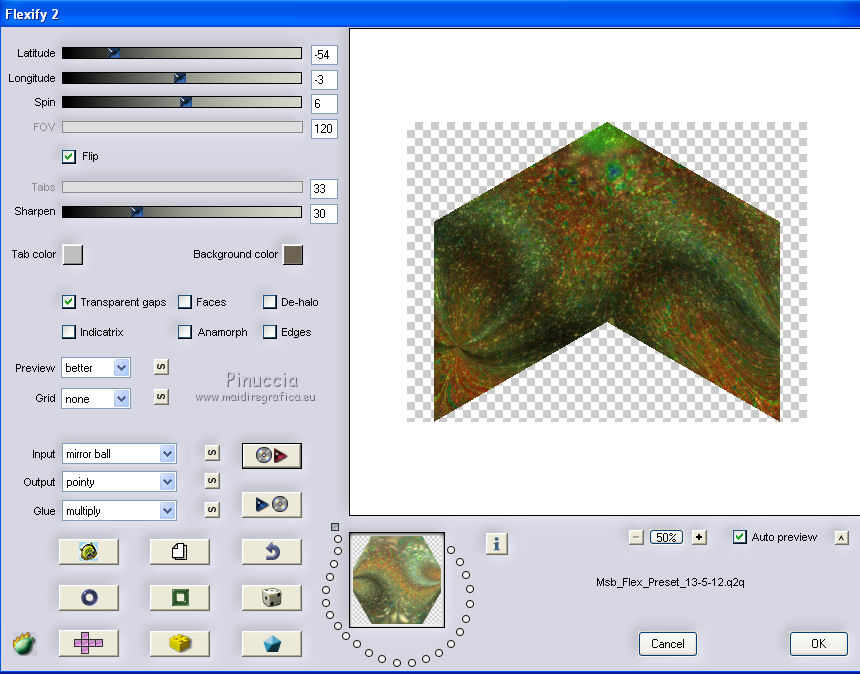Click the Msb_Flex_Preset_13-5-12.q2q preset name
This screenshot has width=860, height=674.
(x=670, y=582)
